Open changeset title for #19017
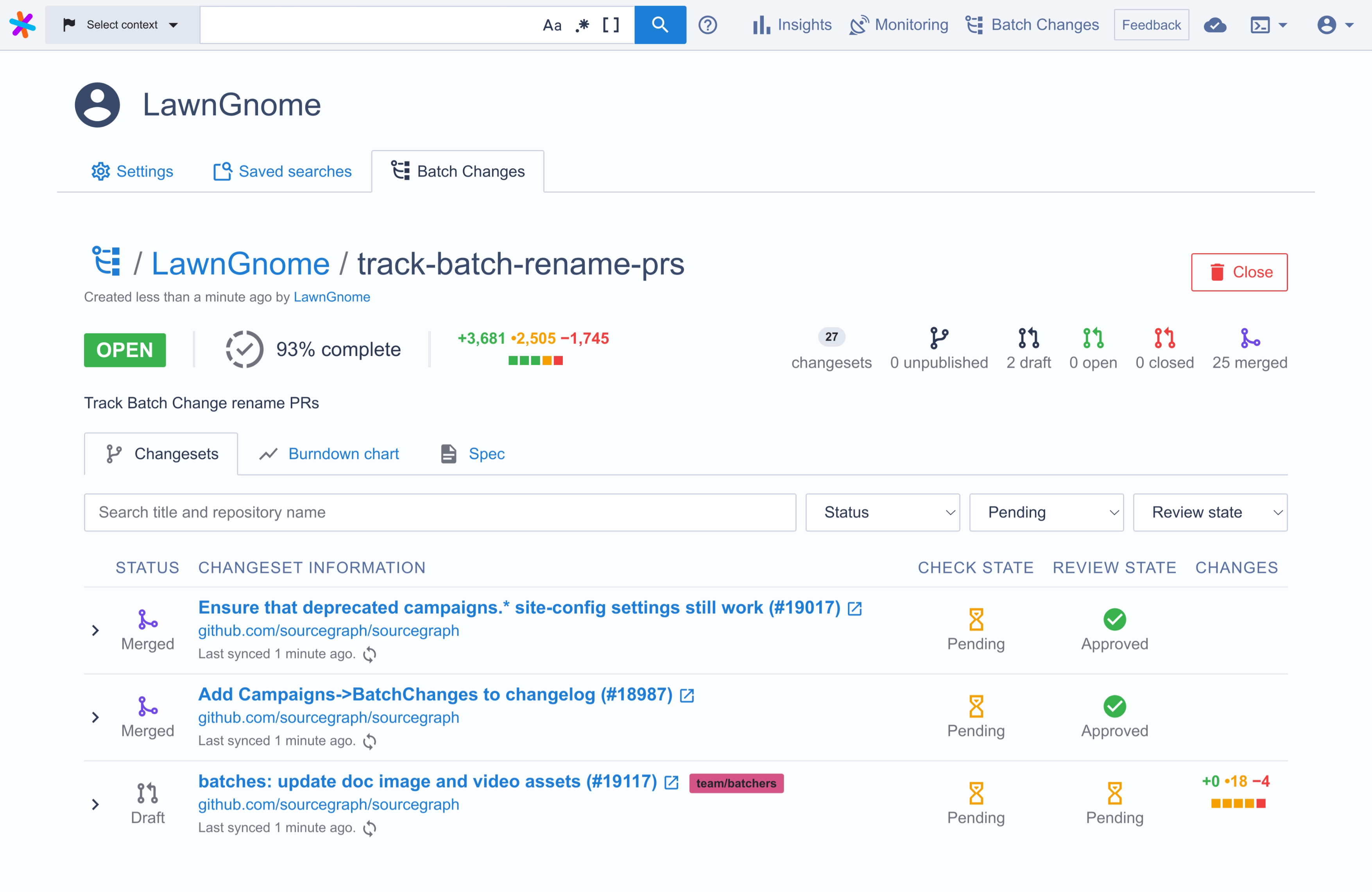Screen dimensions: 1372x892 coord(519,607)
